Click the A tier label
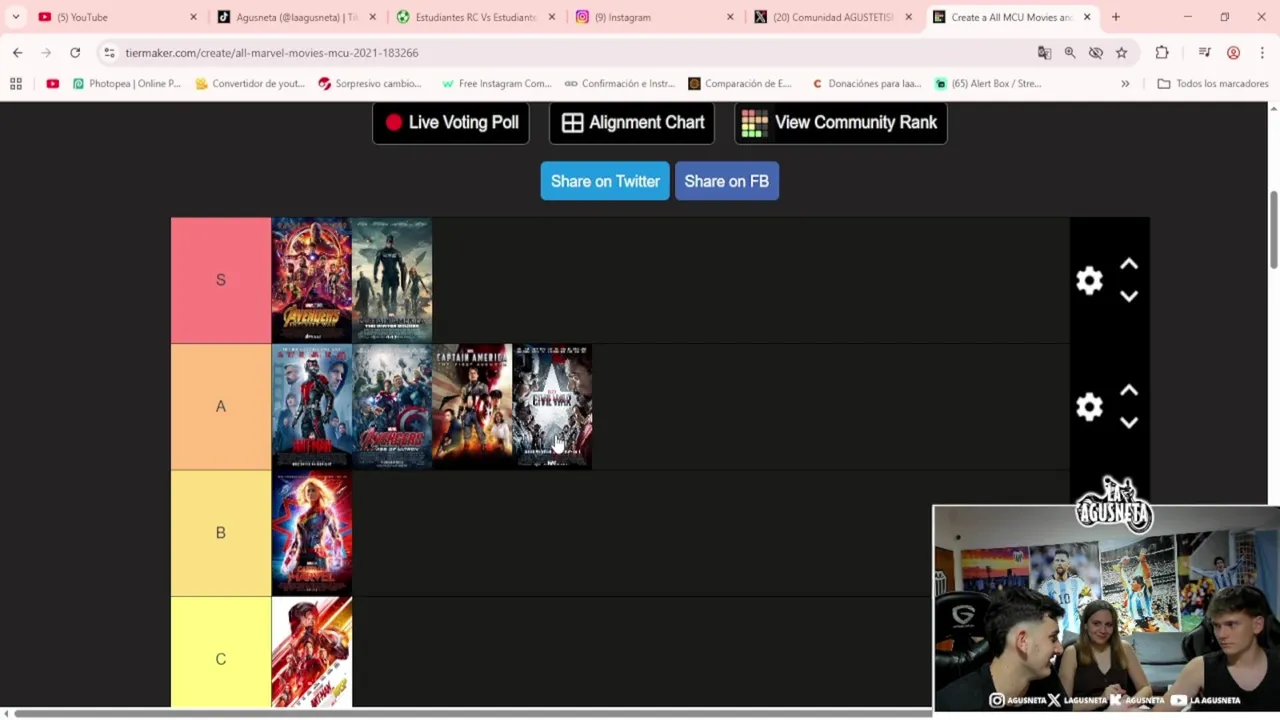1280x720 pixels. click(221, 406)
